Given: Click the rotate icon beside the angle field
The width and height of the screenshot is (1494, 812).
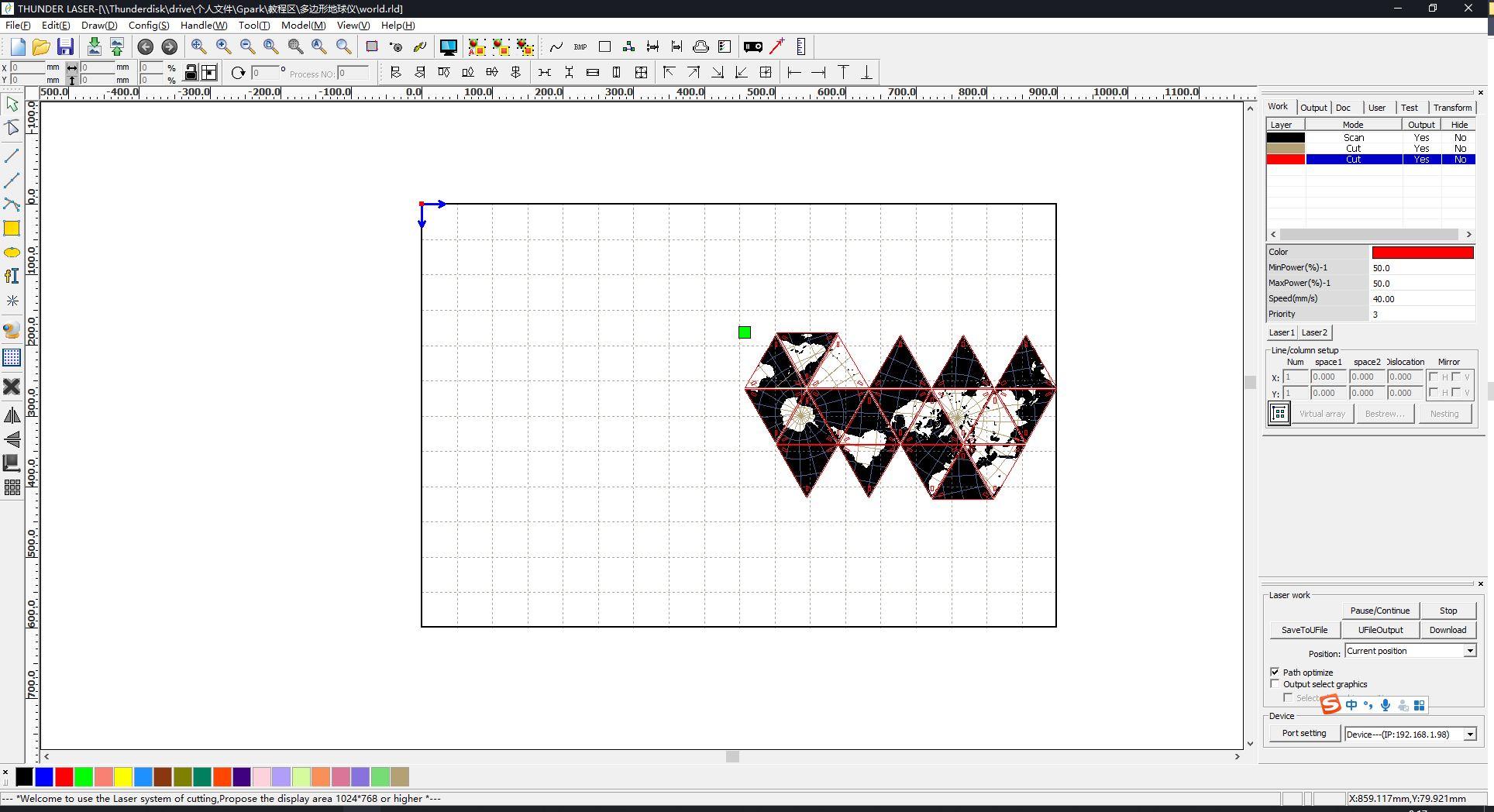Looking at the screenshot, I should pos(238,73).
